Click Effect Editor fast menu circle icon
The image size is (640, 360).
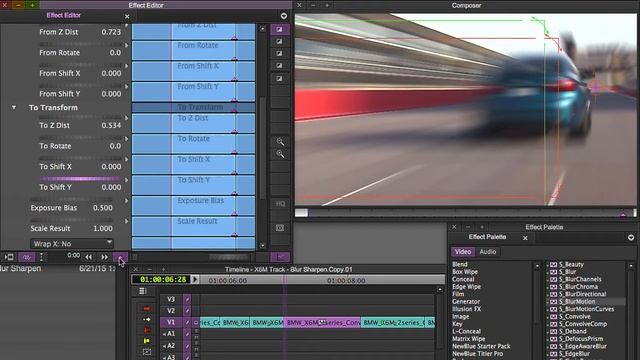click(284, 16)
